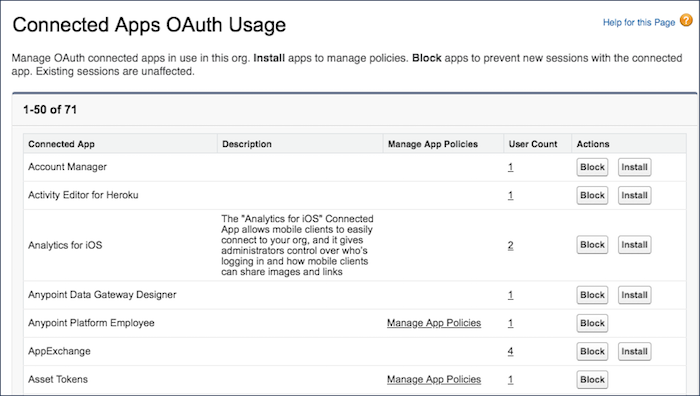700x396 pixels.
Task: Block the AppExchange app
Action: click(592, 351)
